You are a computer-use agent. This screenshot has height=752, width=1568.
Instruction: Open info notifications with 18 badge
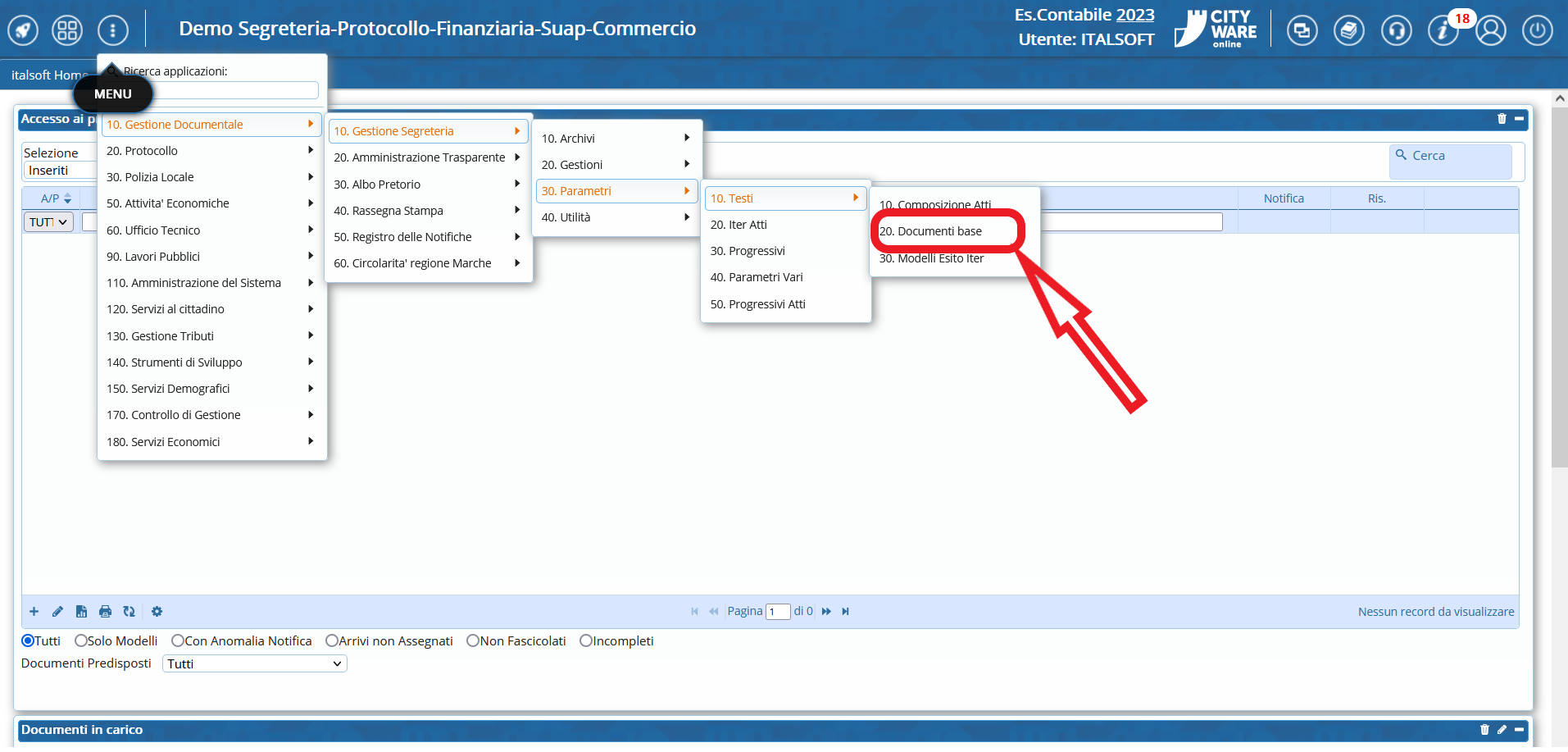(x=1444, y=30)
